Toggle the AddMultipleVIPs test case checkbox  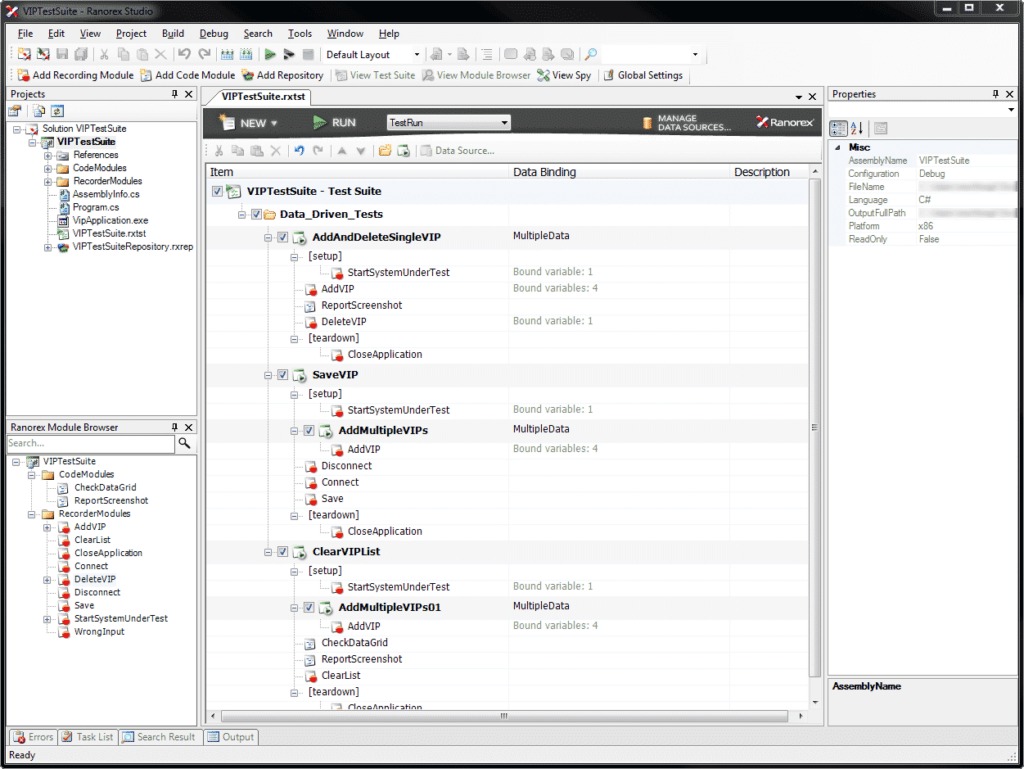[x=309, y=430]
